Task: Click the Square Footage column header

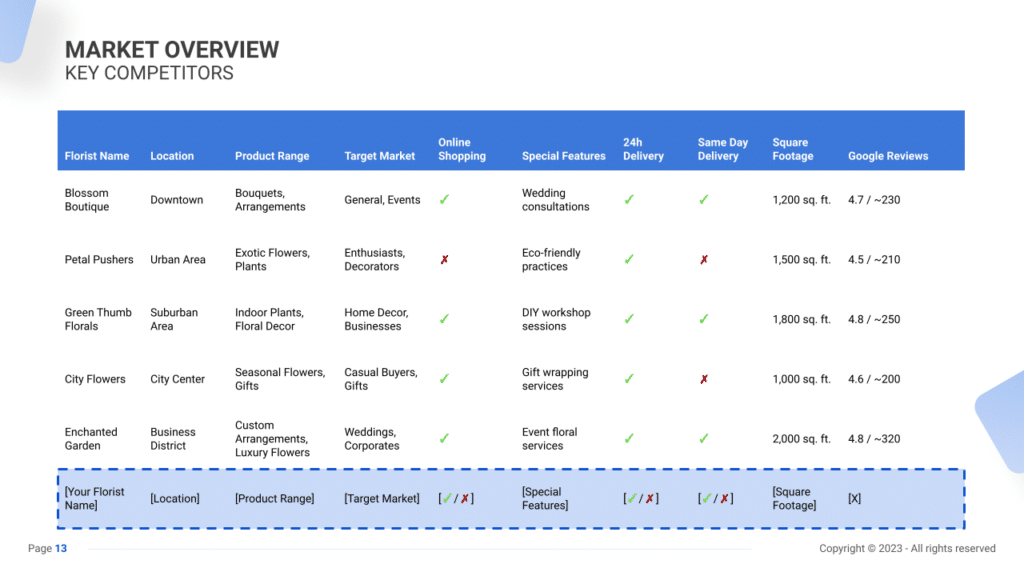Action: pyautogui.click(x=793, y=149)
